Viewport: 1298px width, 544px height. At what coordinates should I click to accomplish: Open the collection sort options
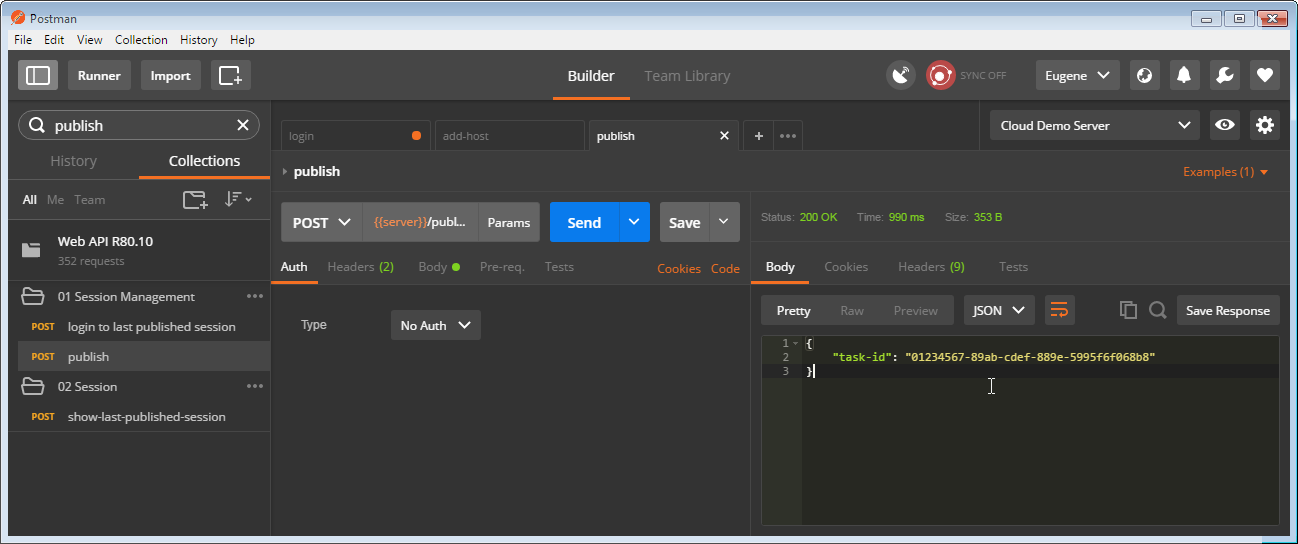click(x=238, y=200)
